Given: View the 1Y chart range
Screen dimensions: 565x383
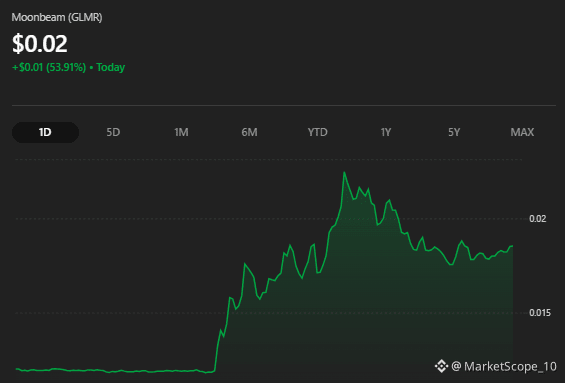Looking at the screenshot, I should click(386, 133).
